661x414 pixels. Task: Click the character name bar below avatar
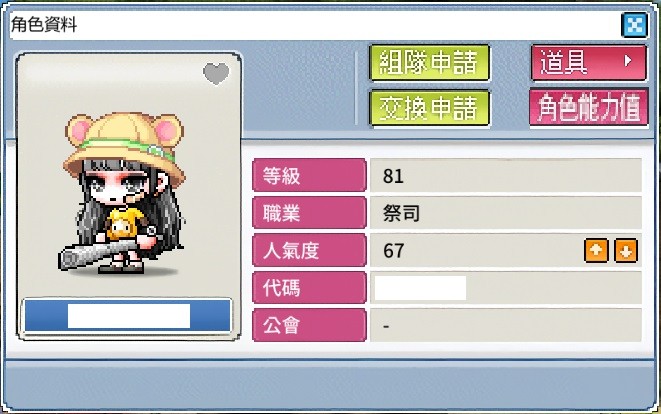(x=128, y=315)
